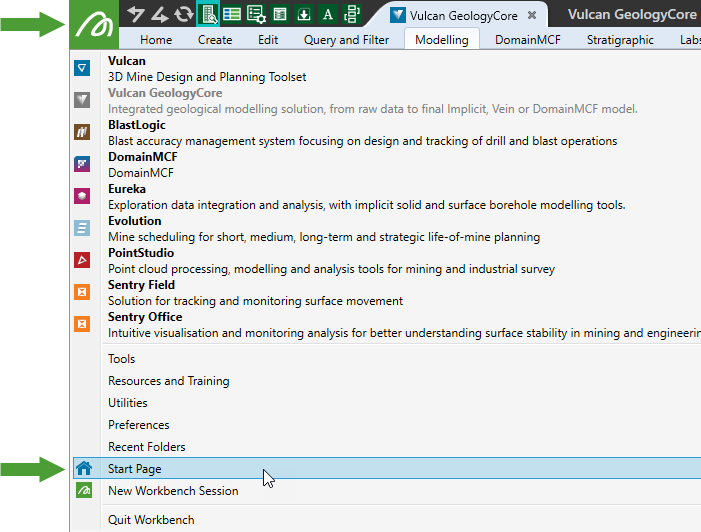Open the DomainMCF ribbon tab
The width and height of the screenshot is (701, 532).
pyautogui.click(x=528, y=40)
